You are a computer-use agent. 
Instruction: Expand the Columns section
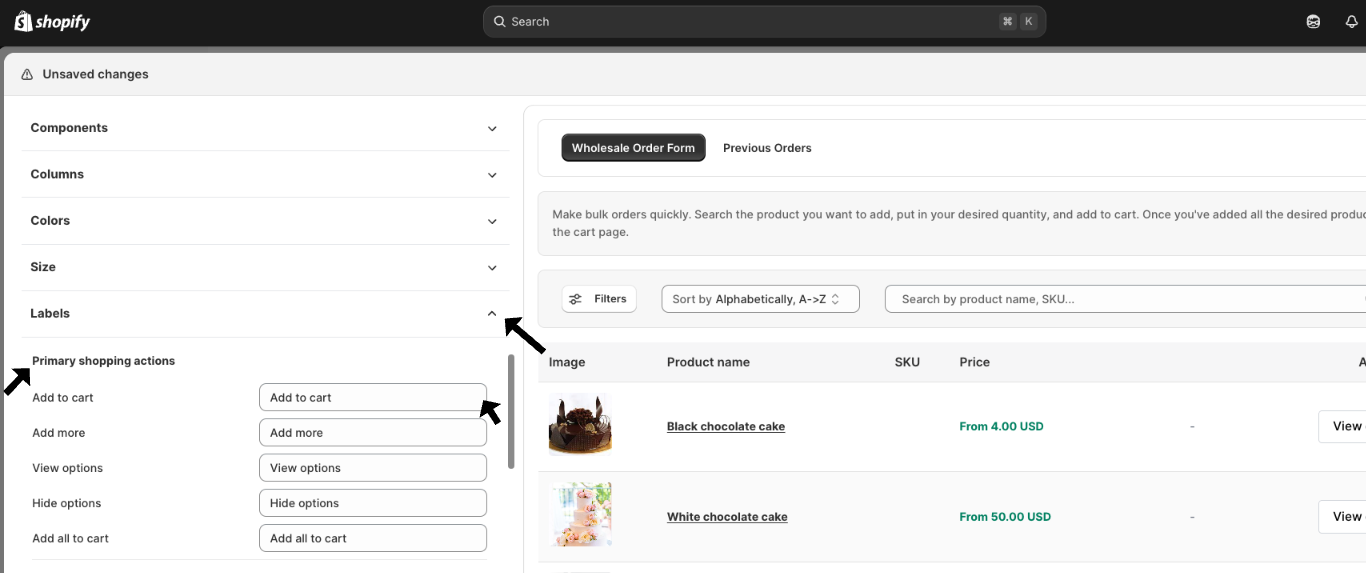(491, 175)
